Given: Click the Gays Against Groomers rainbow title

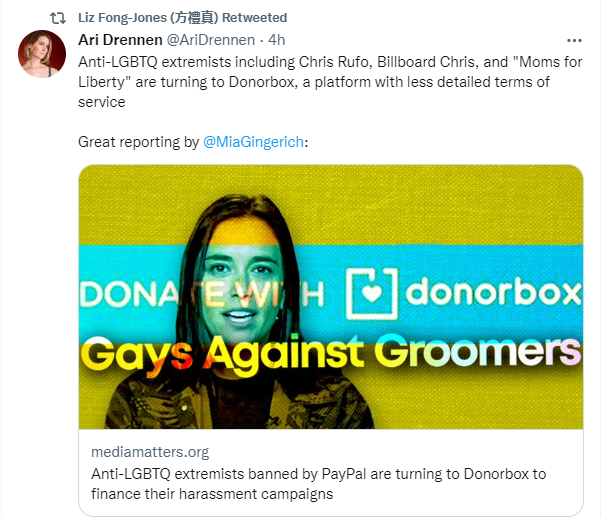Looking at the screenshot, I should tap(331, 352).
